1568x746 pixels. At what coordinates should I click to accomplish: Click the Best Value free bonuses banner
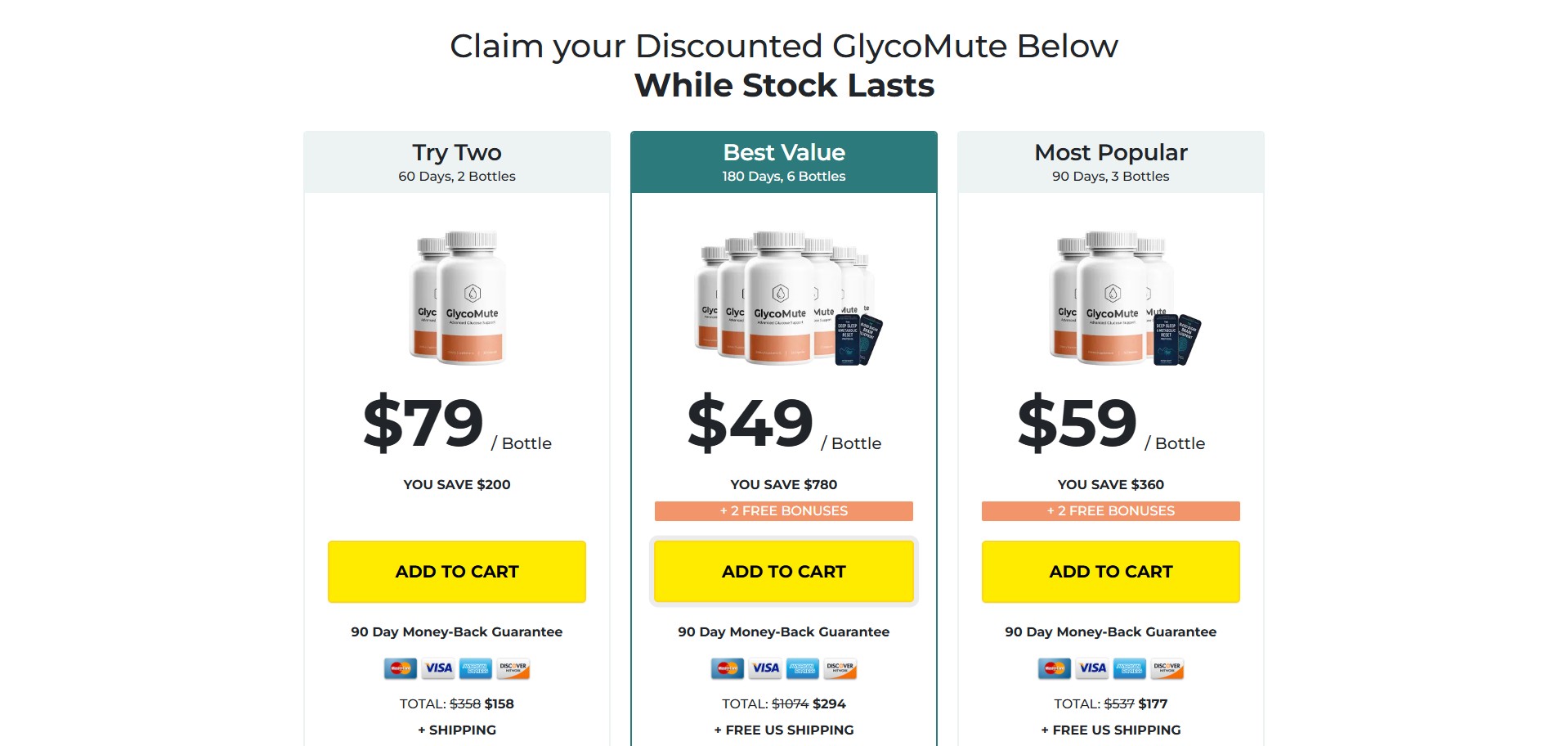tap(784, 511)
